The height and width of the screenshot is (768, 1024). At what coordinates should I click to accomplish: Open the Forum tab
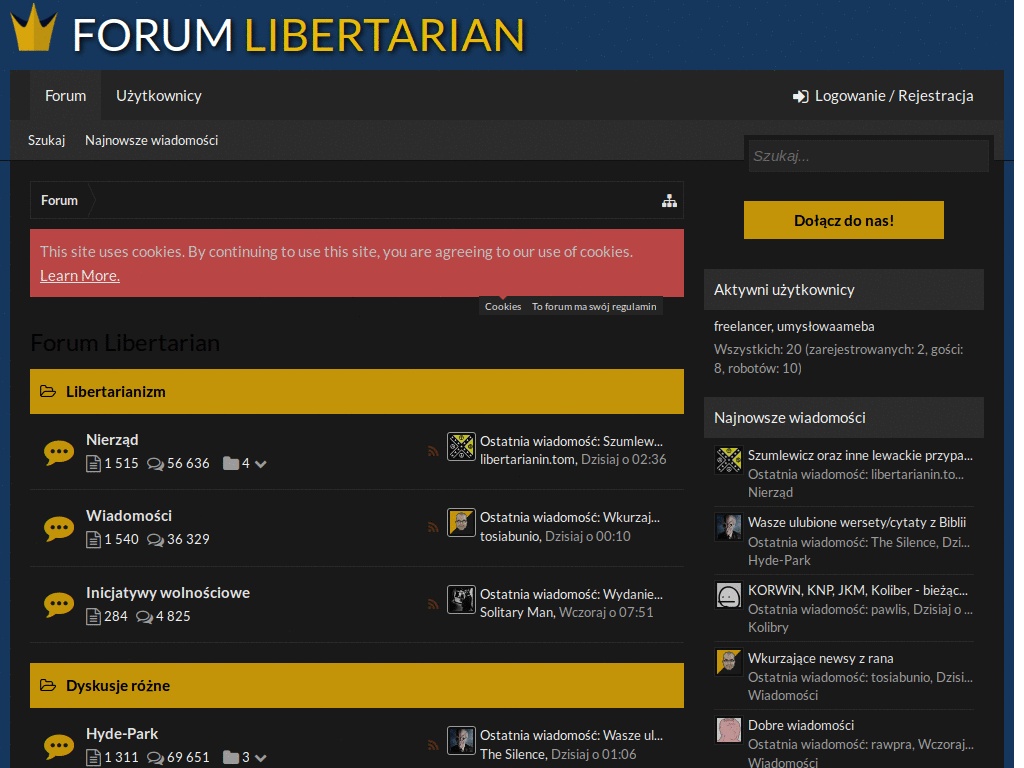(x=65, y=96)
